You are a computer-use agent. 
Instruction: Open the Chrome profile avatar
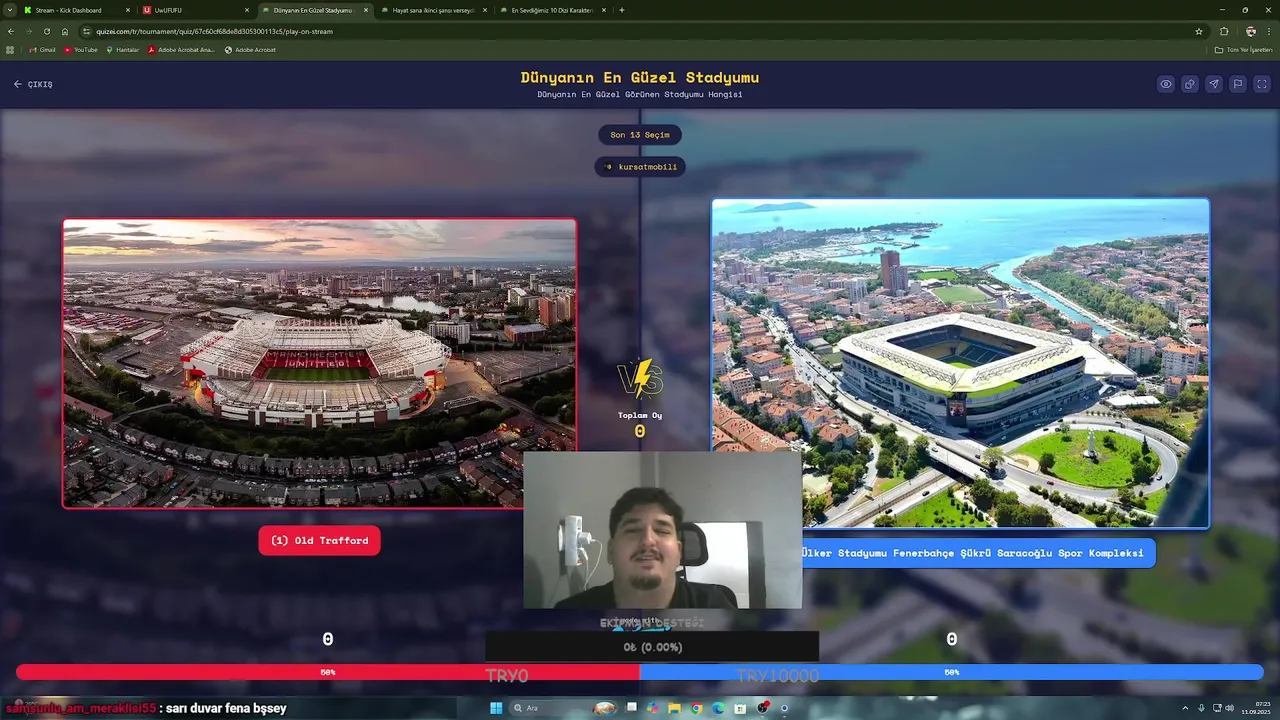[x=1250, y=31]
